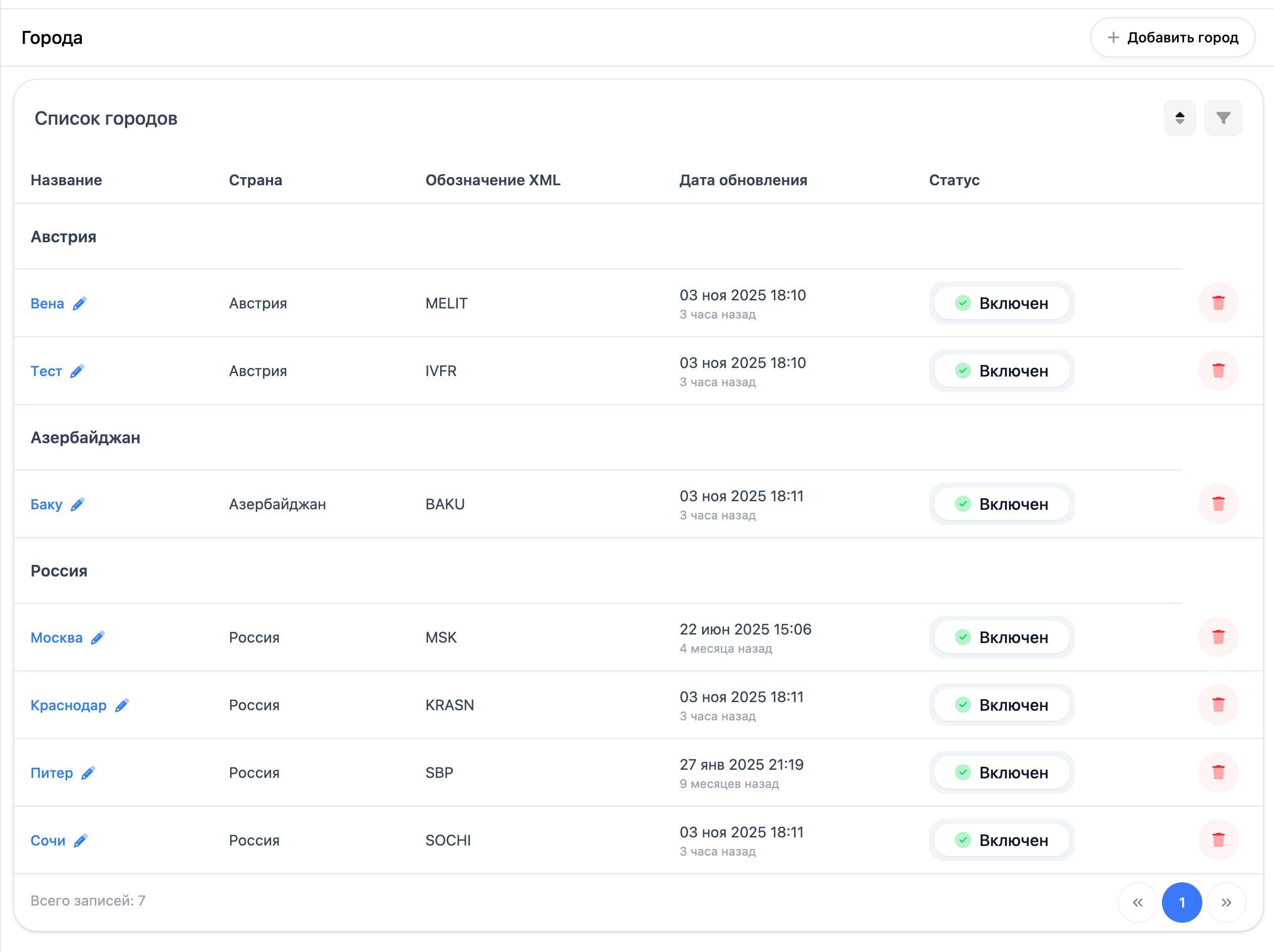Collapse the Австрия country group header
The height and width of the screenshot is (952, 1274).
(x=64, y=237)
